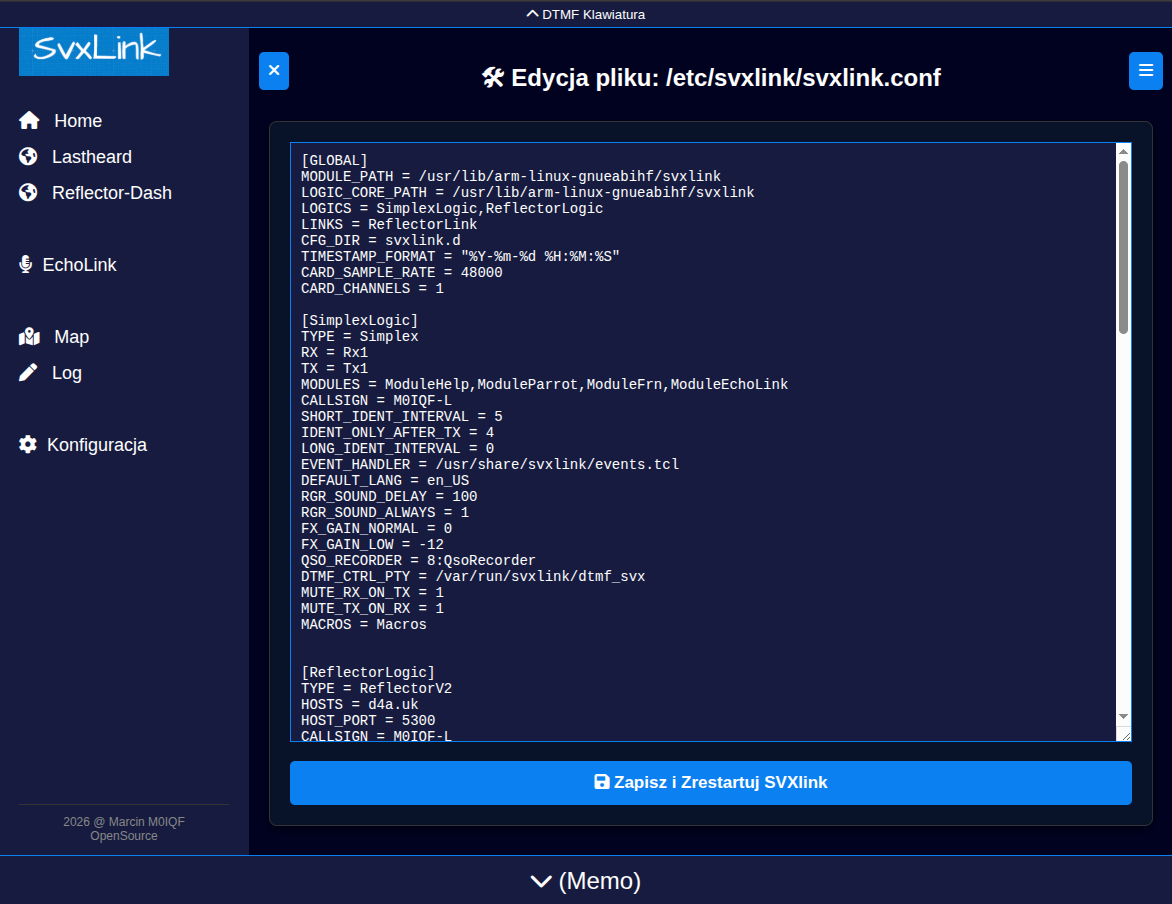Go to Reflector-Dash menu item
1172x904 pixels.
[x=111, y=193]
